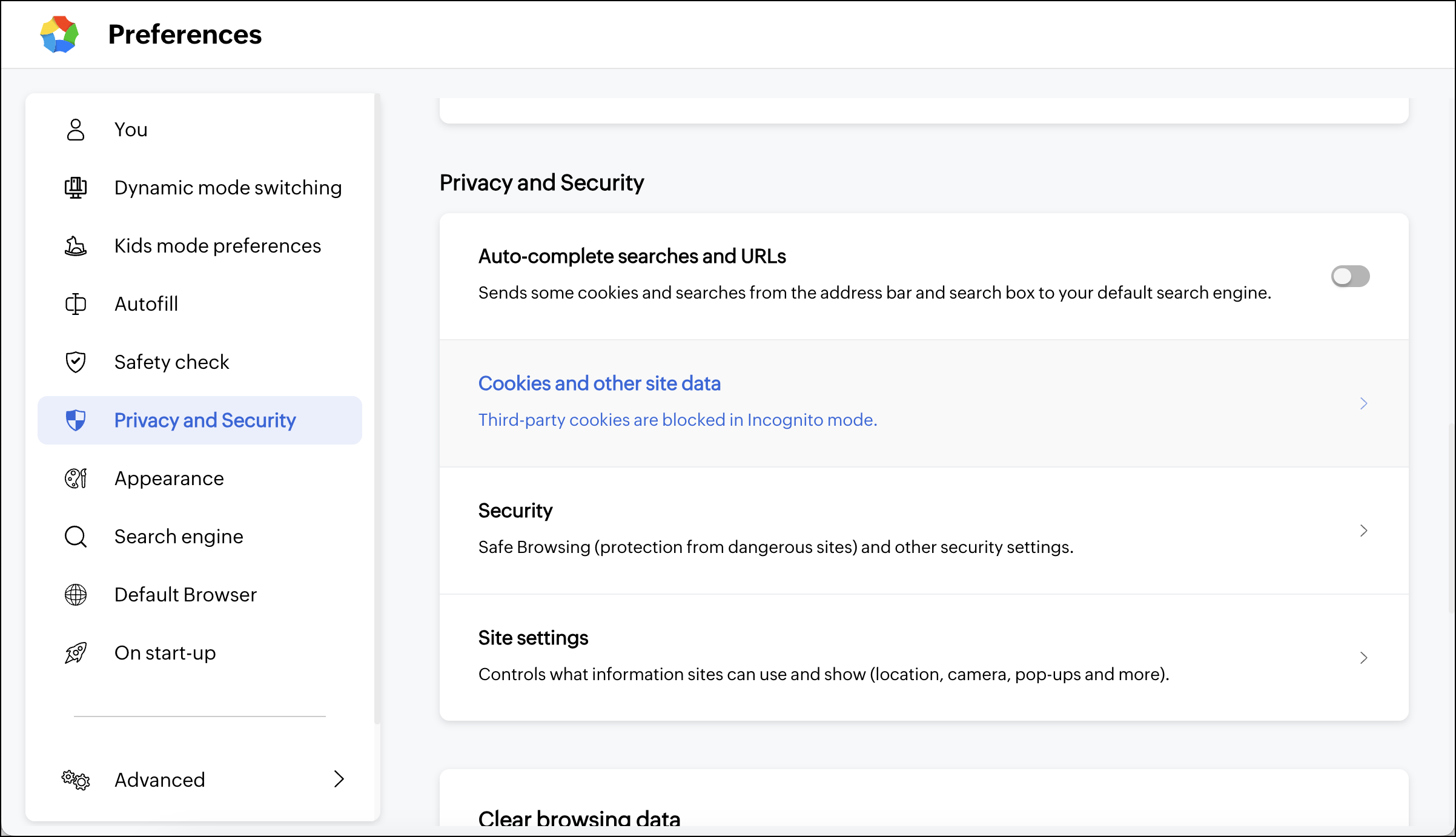The height and width of the screenshot is (837, 1456).
Task: Click the On start-up rocket icon
Action: click(76, 653)
